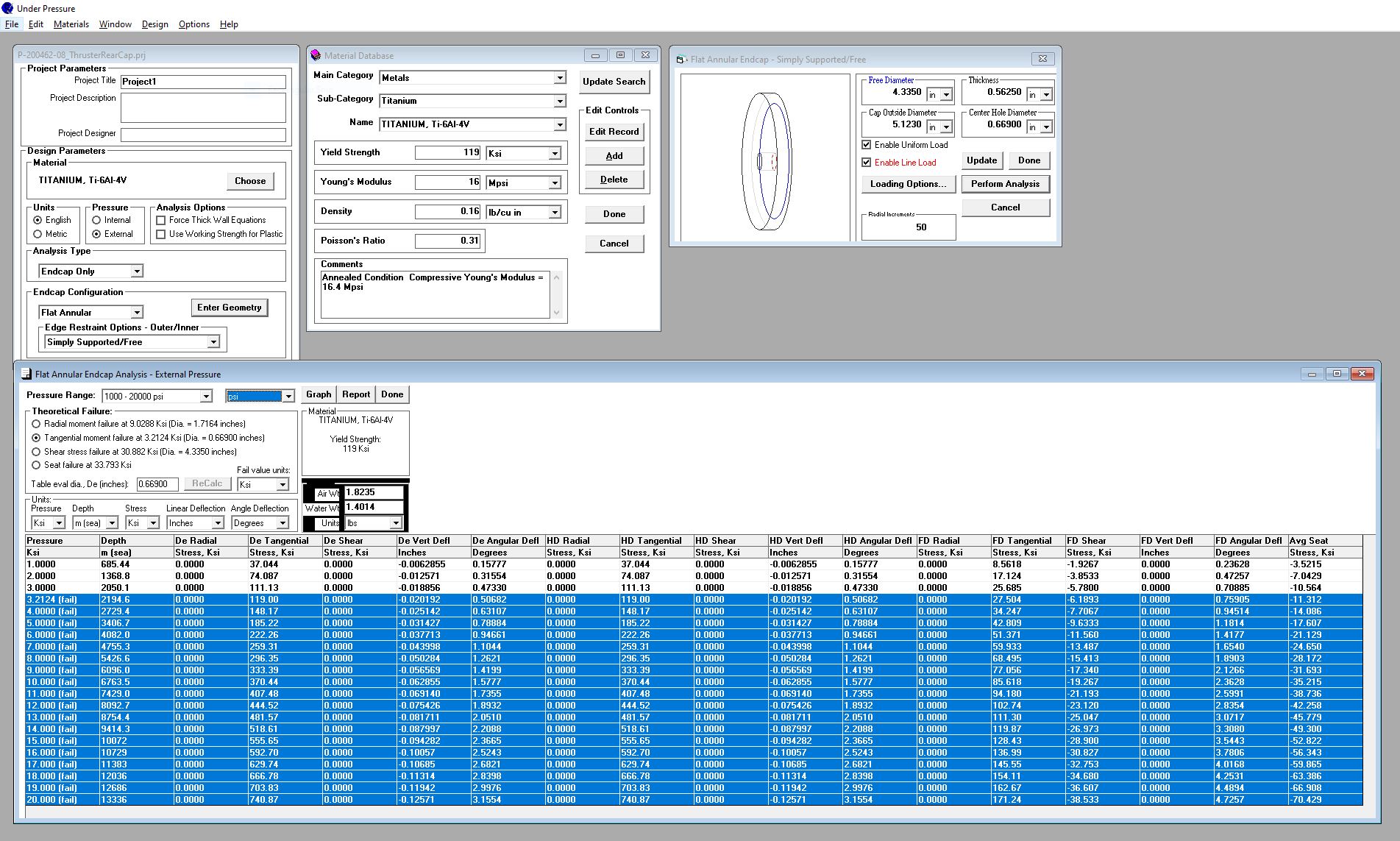1400x841 pixels.
Task: Click the Project Title input field
Action: pos(203,82)
